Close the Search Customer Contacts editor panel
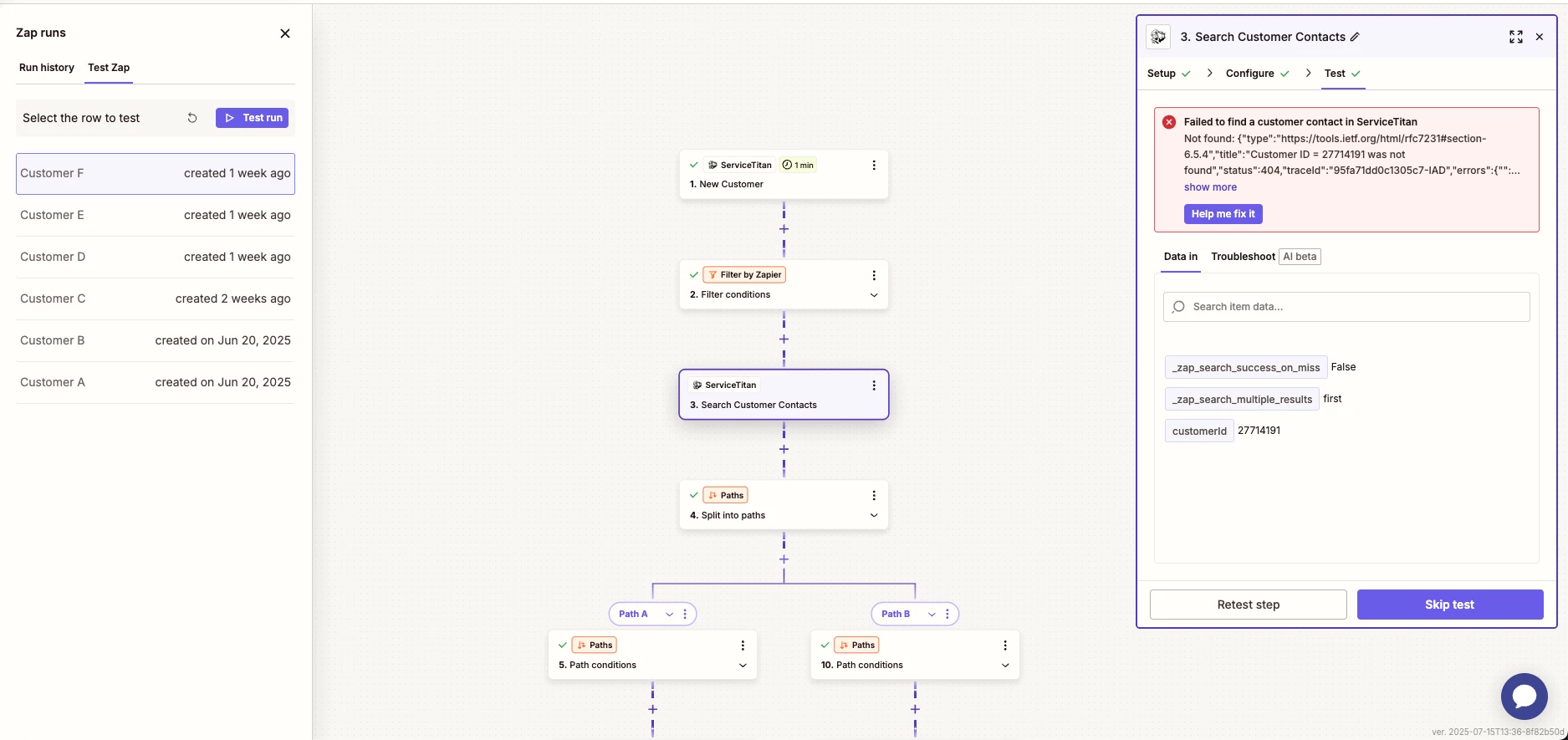This screenshot has width=1568, height=740. (1540, 37)
